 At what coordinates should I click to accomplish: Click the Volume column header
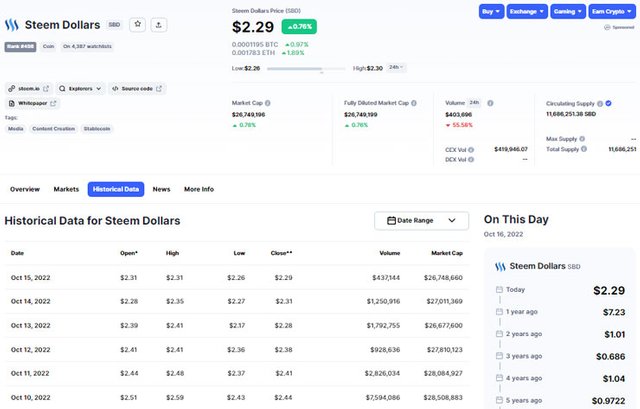[390, 253]
